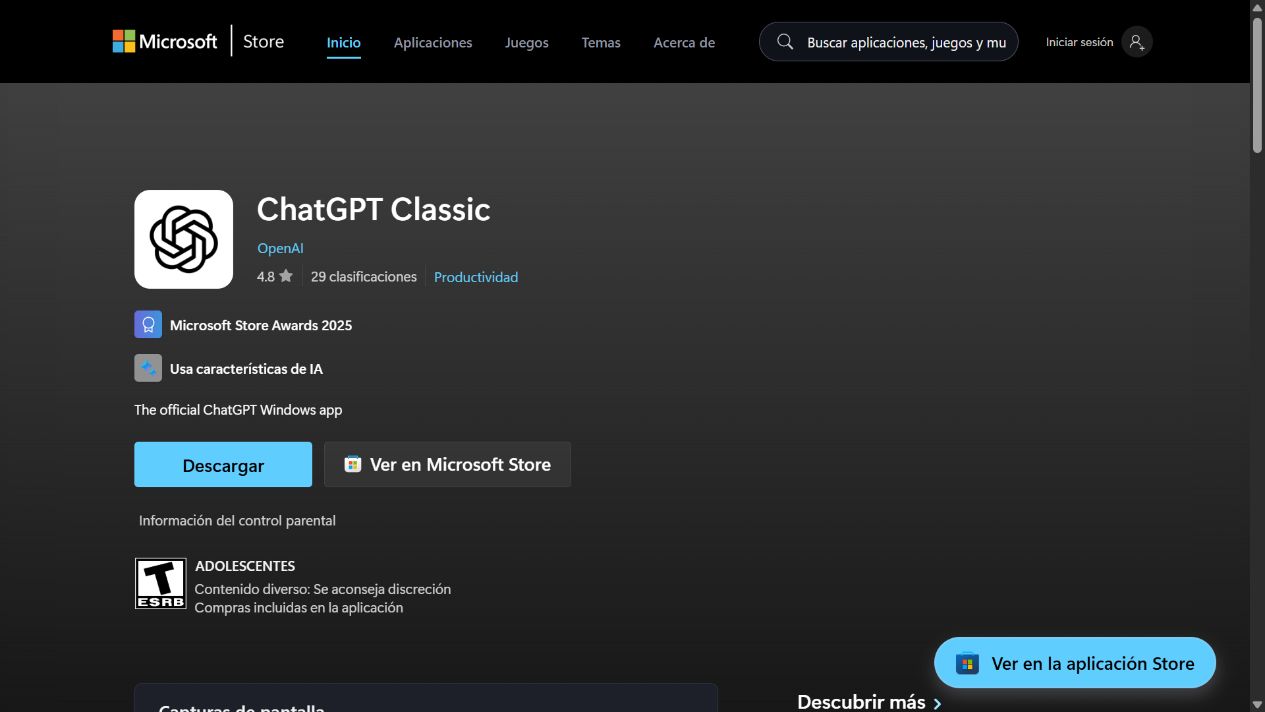The height and width of the screenshot is (712, 1265).
Task: Click the ESRB Teen rating icon
Action: 160,584
